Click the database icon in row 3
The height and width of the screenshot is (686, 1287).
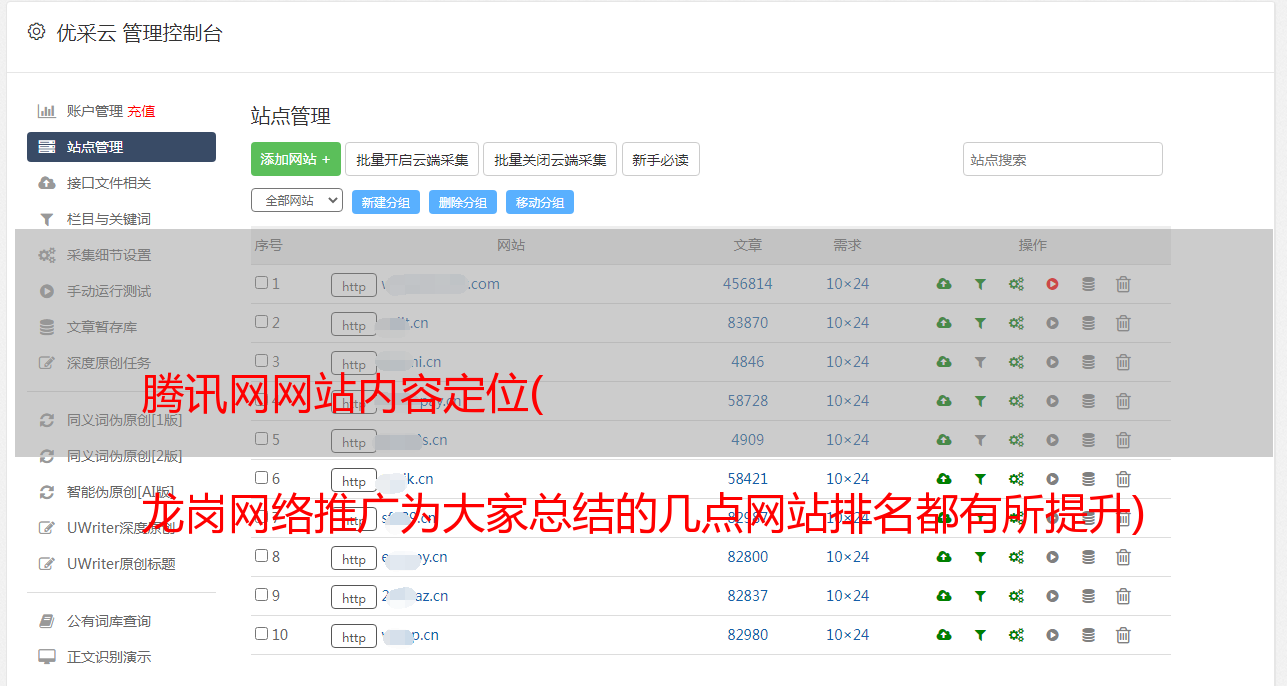(x=1088, y=362)
